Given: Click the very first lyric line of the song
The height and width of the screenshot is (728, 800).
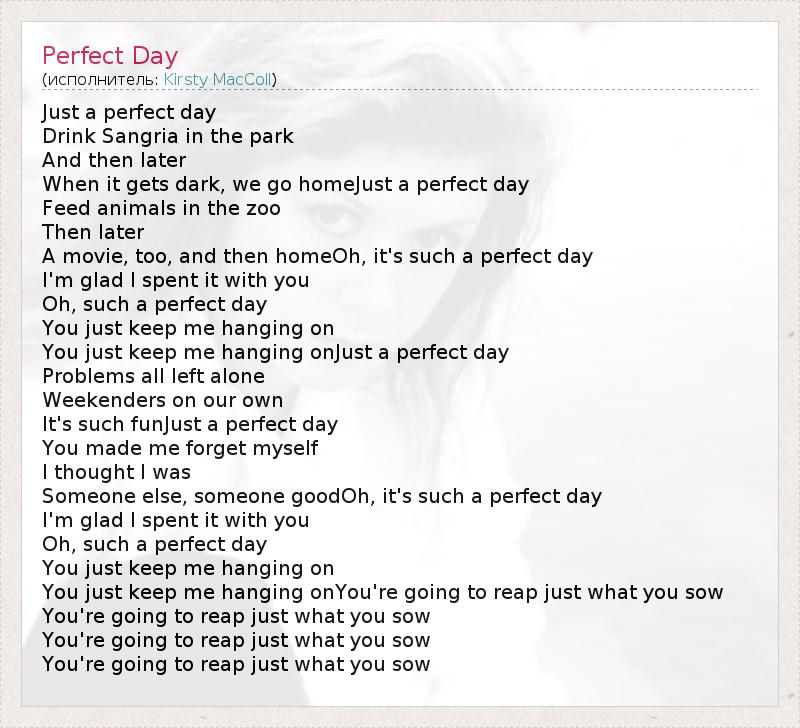Looking at the screenshot, I should [129, 112].
